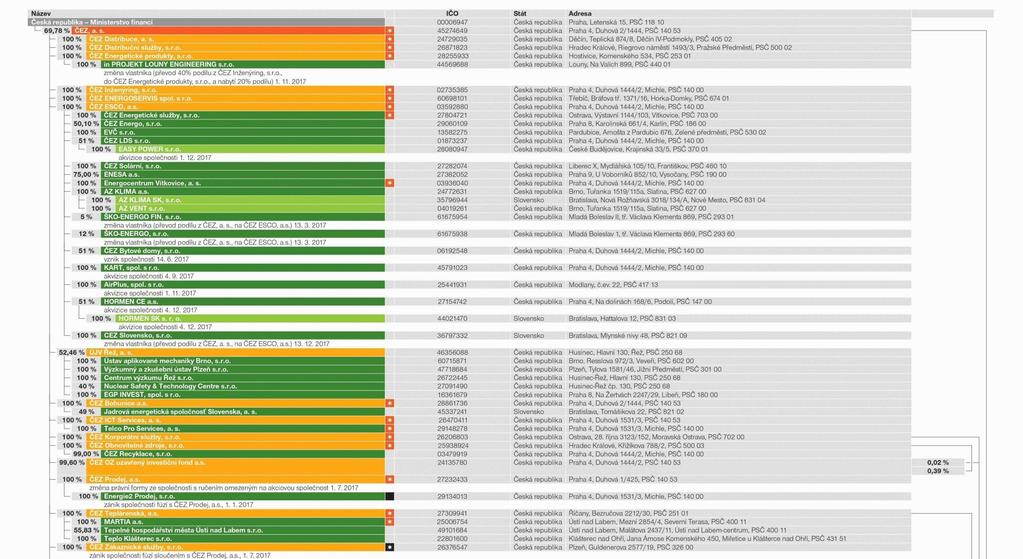This screenshot has width=1023, height=559.
Task: Click the address Bratislava, Hattalova 12
Action: tap(622, 319)
